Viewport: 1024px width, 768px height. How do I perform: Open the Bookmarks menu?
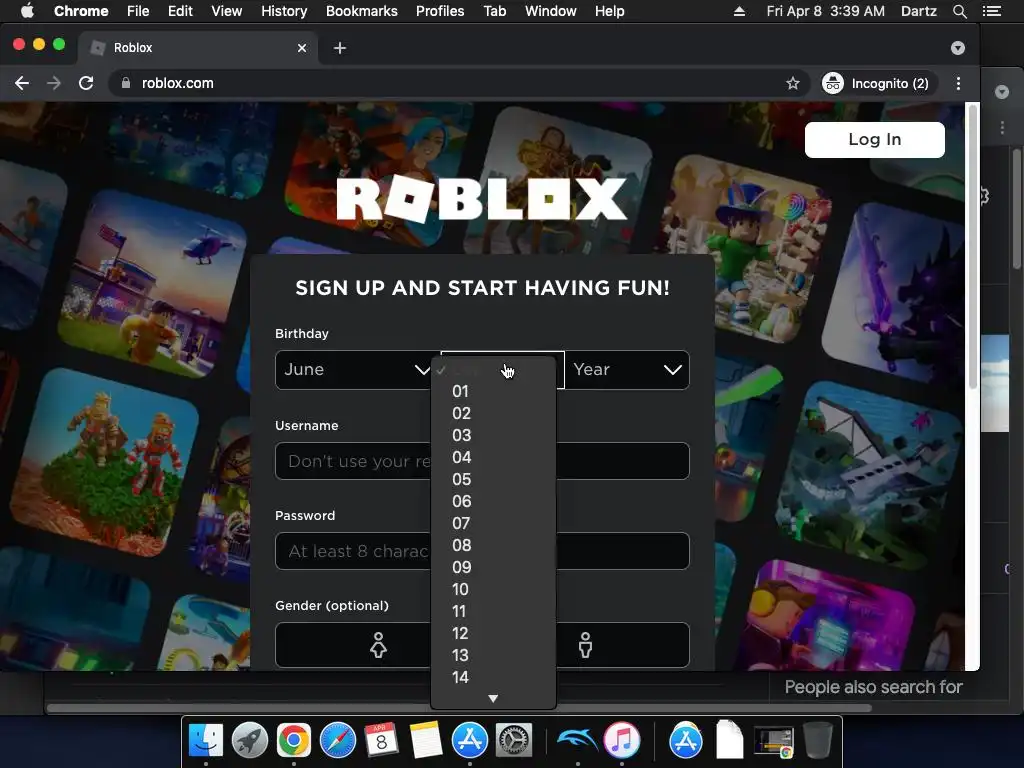coord(362,11)
